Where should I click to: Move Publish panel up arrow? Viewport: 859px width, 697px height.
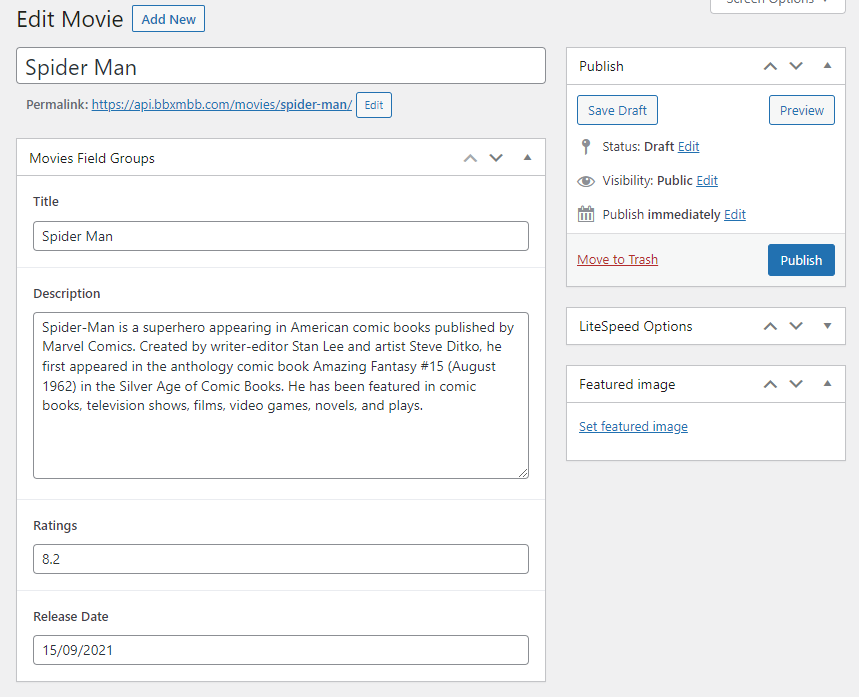[x=770, y=66]
